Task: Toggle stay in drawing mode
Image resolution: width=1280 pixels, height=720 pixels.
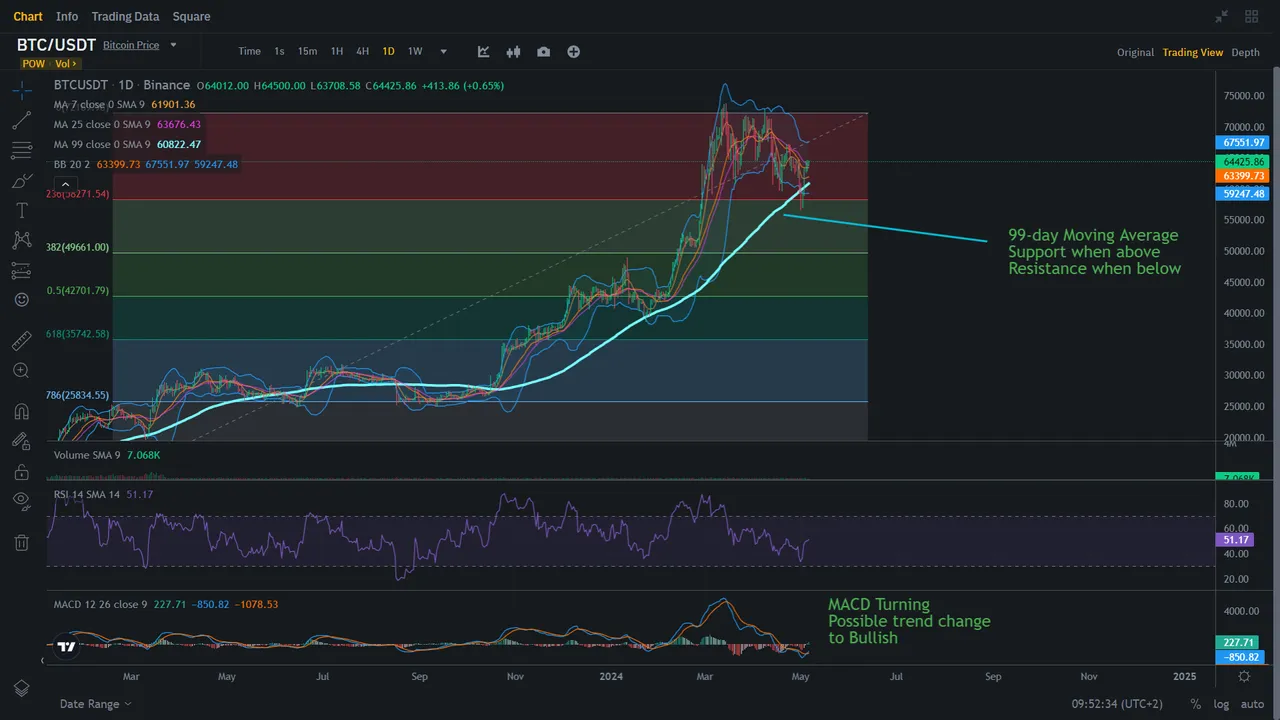Action: tap(21, 441)
